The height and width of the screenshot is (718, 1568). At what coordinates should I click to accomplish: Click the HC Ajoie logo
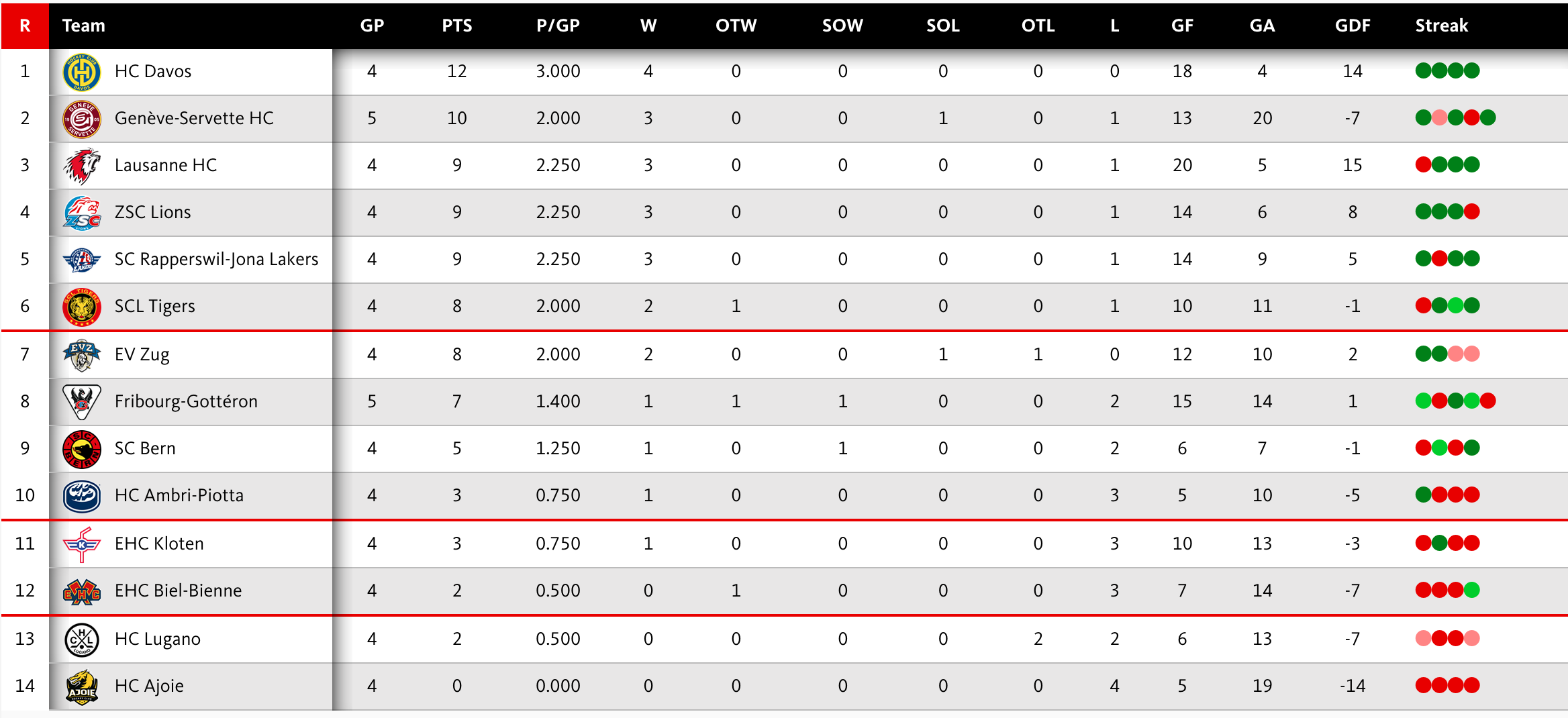(x=81, y=686)
